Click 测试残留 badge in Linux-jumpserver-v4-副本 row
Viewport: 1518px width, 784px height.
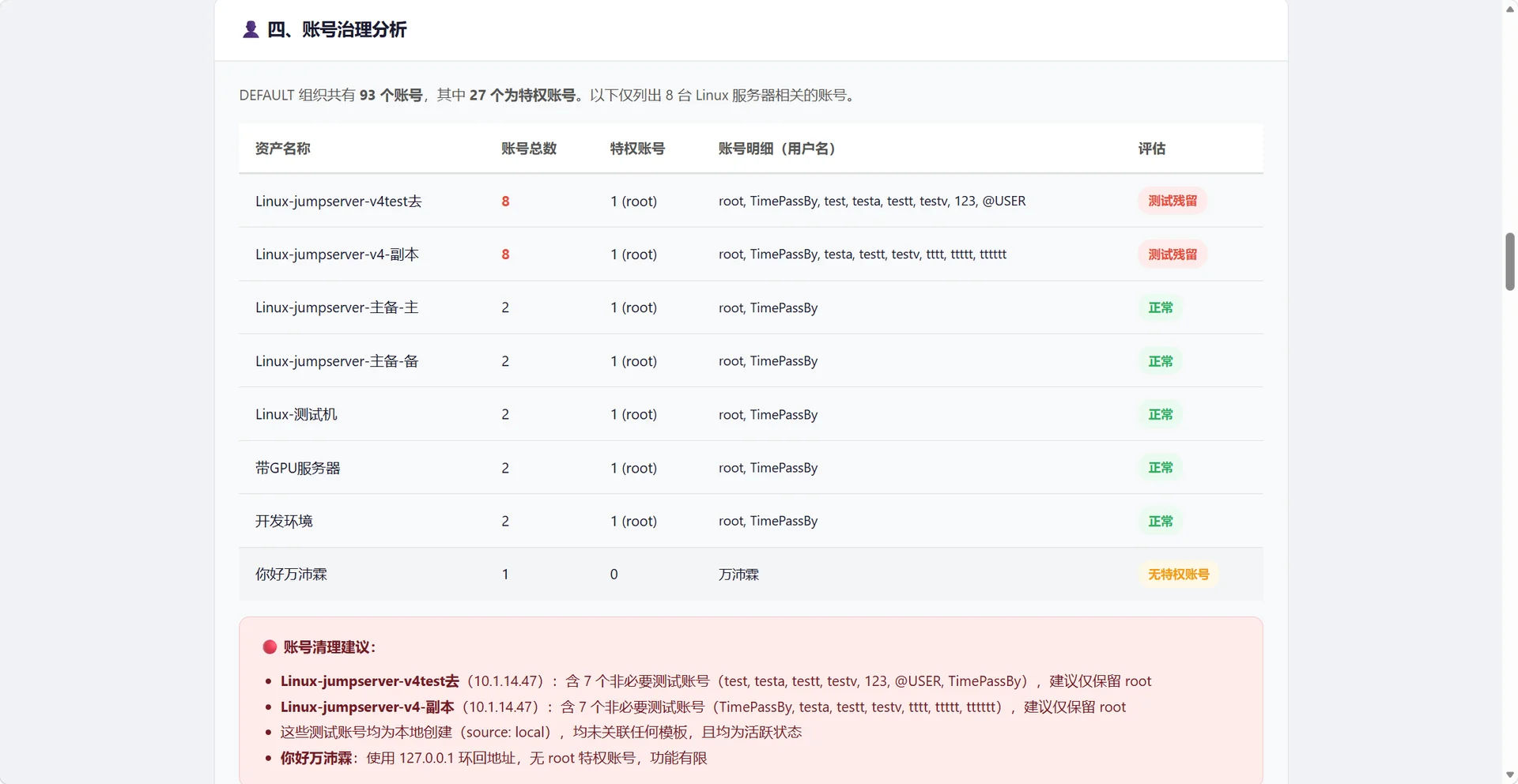pos(1172,254)
